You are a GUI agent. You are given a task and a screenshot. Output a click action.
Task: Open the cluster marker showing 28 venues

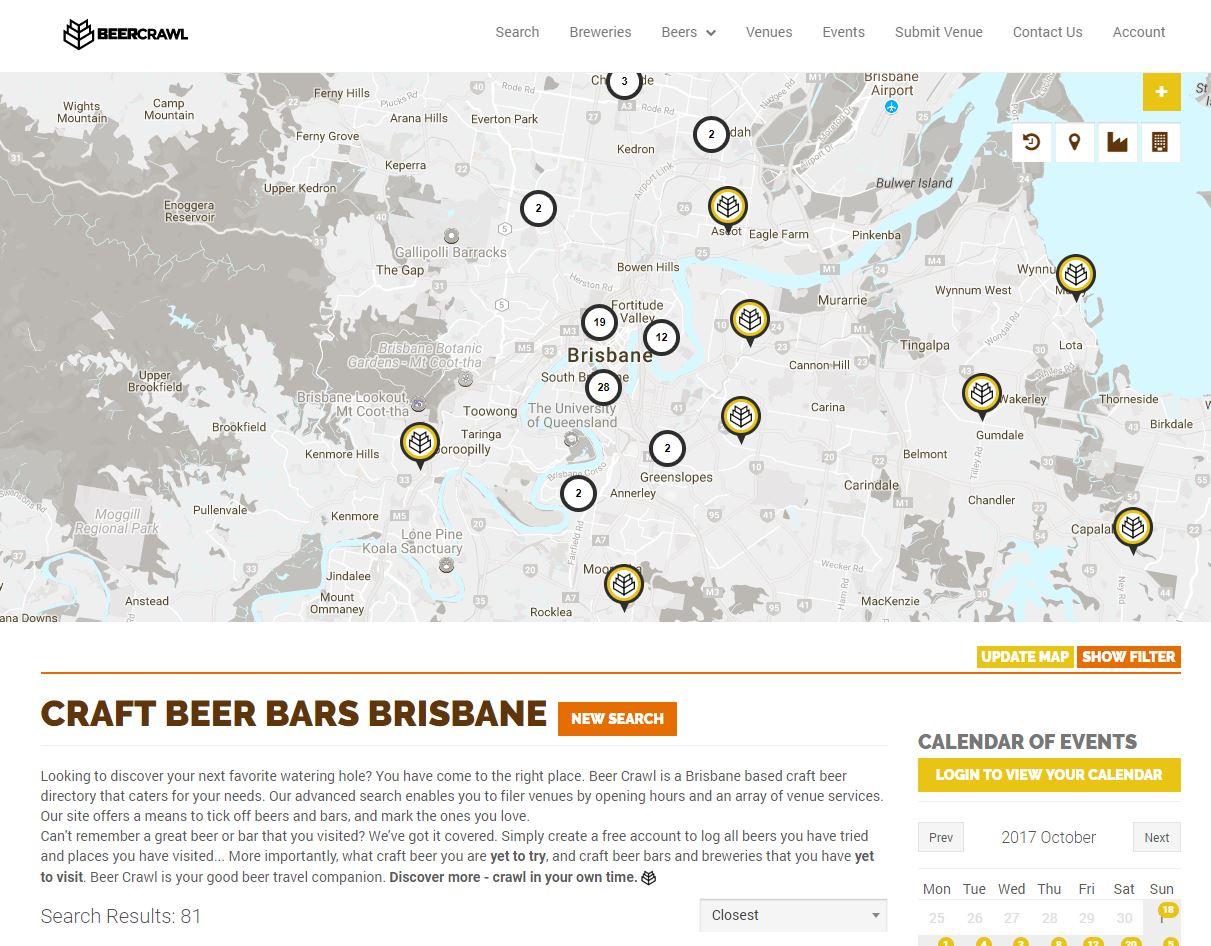coord(603,387)
